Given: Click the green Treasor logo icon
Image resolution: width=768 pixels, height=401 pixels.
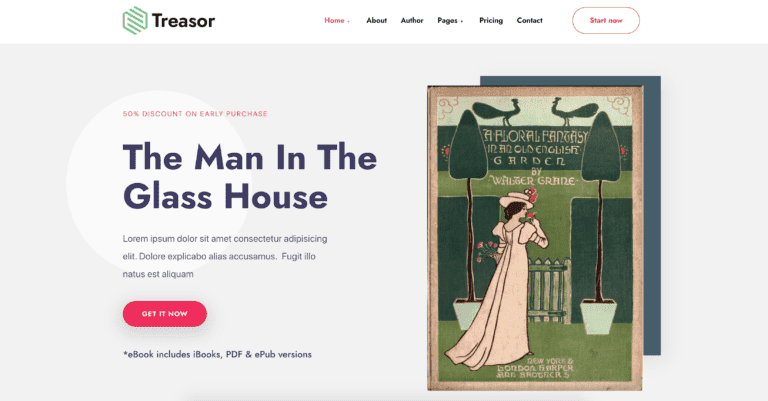Looking at the screenshot, I should click(135, 21).
